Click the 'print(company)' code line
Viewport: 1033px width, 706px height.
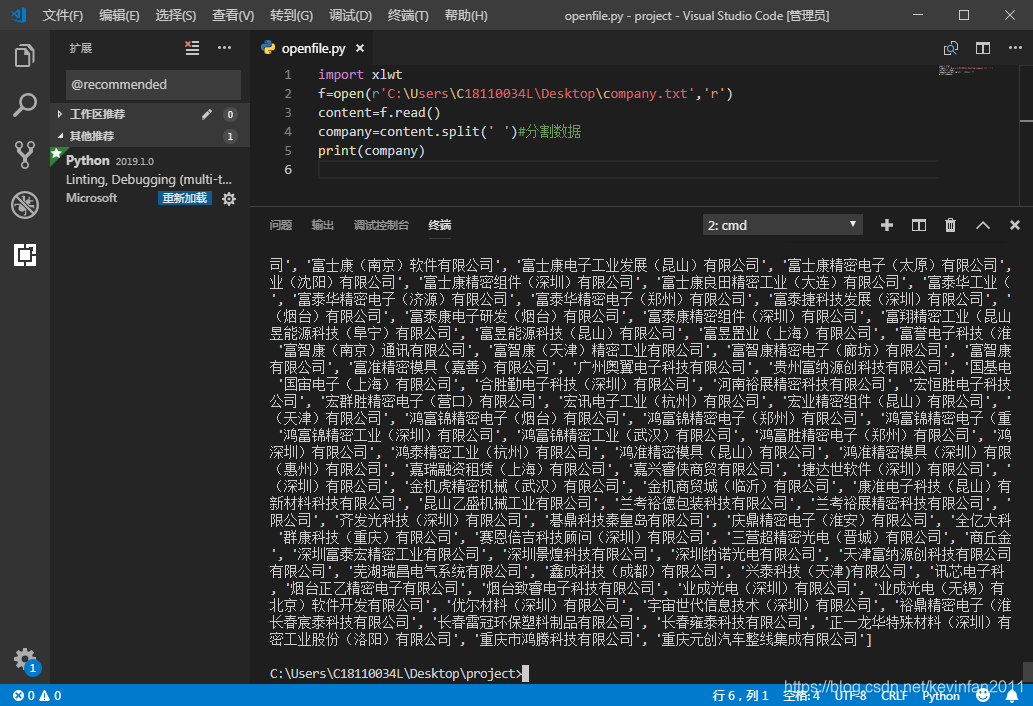371,151
